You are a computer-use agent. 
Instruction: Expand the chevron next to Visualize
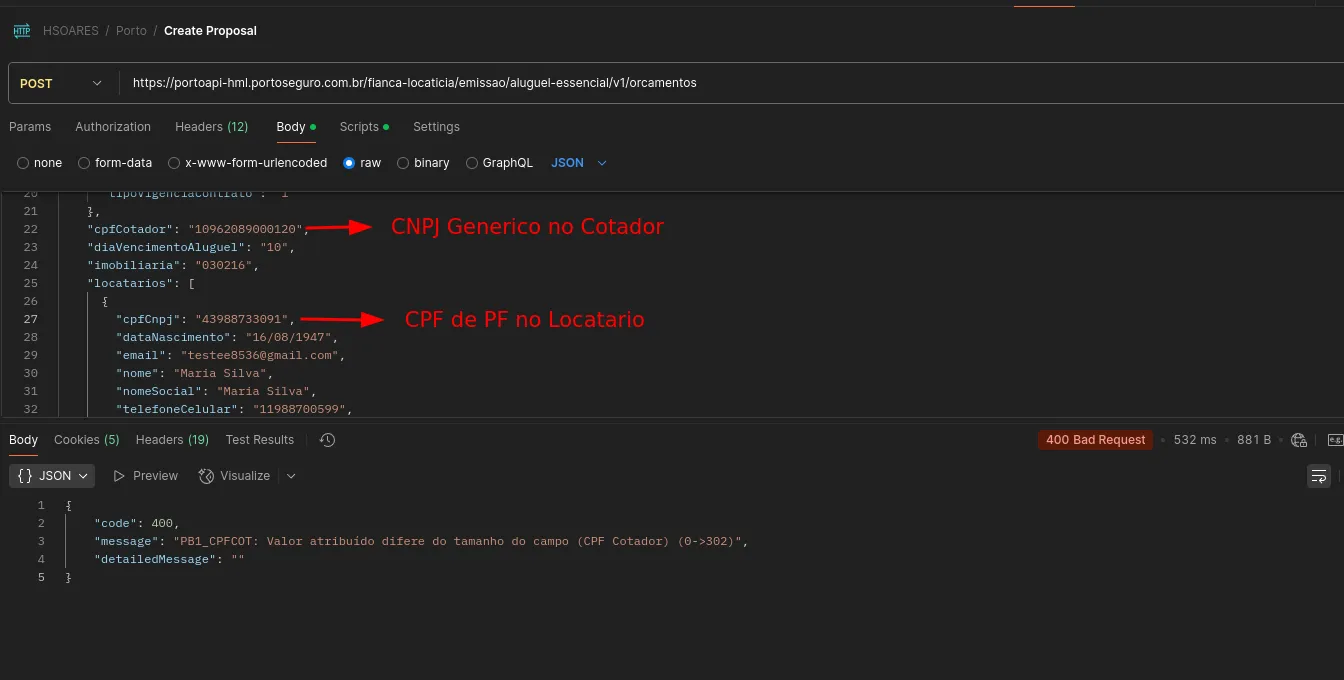291,476
